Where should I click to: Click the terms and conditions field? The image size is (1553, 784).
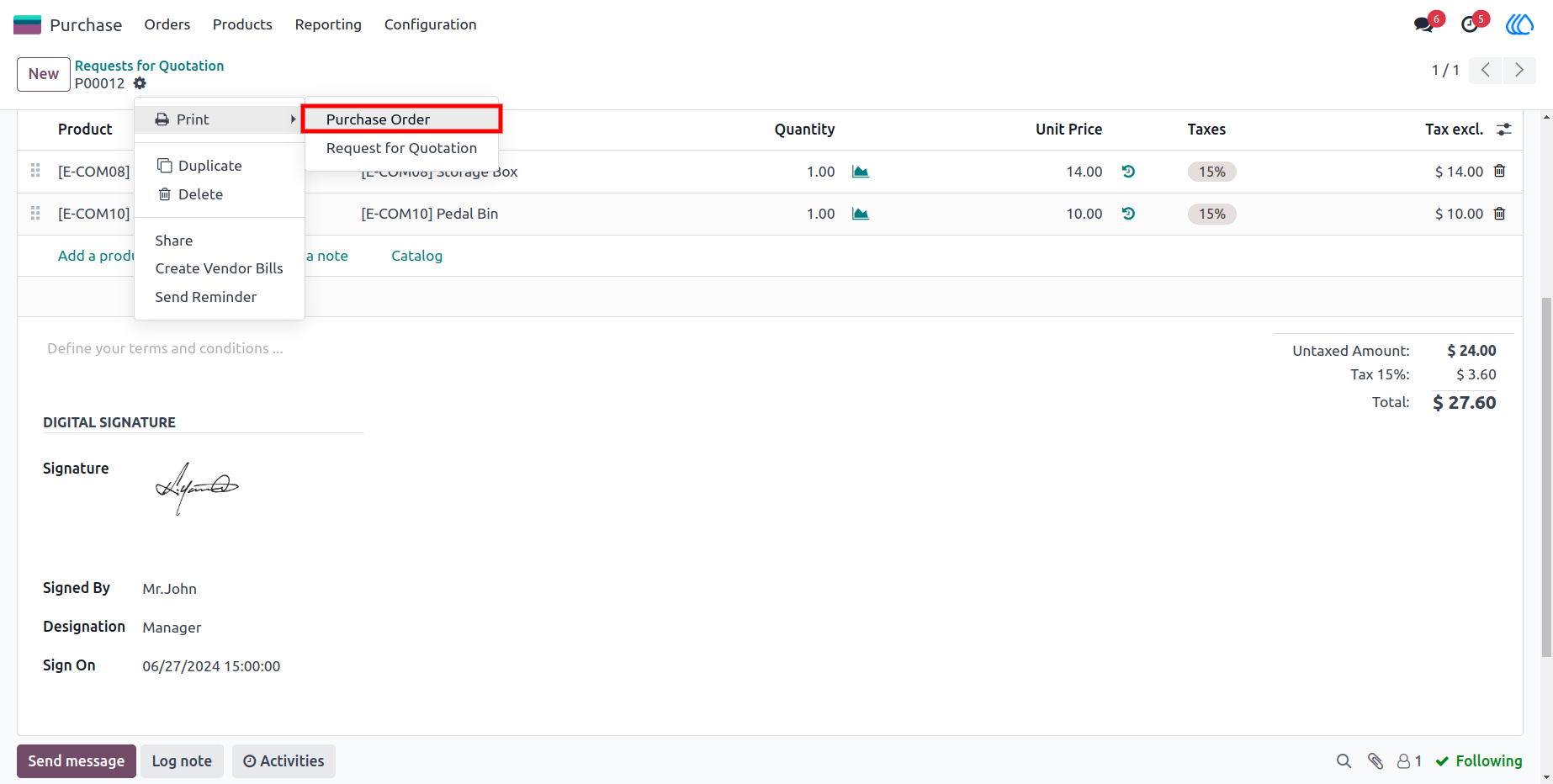coord(166,348)
